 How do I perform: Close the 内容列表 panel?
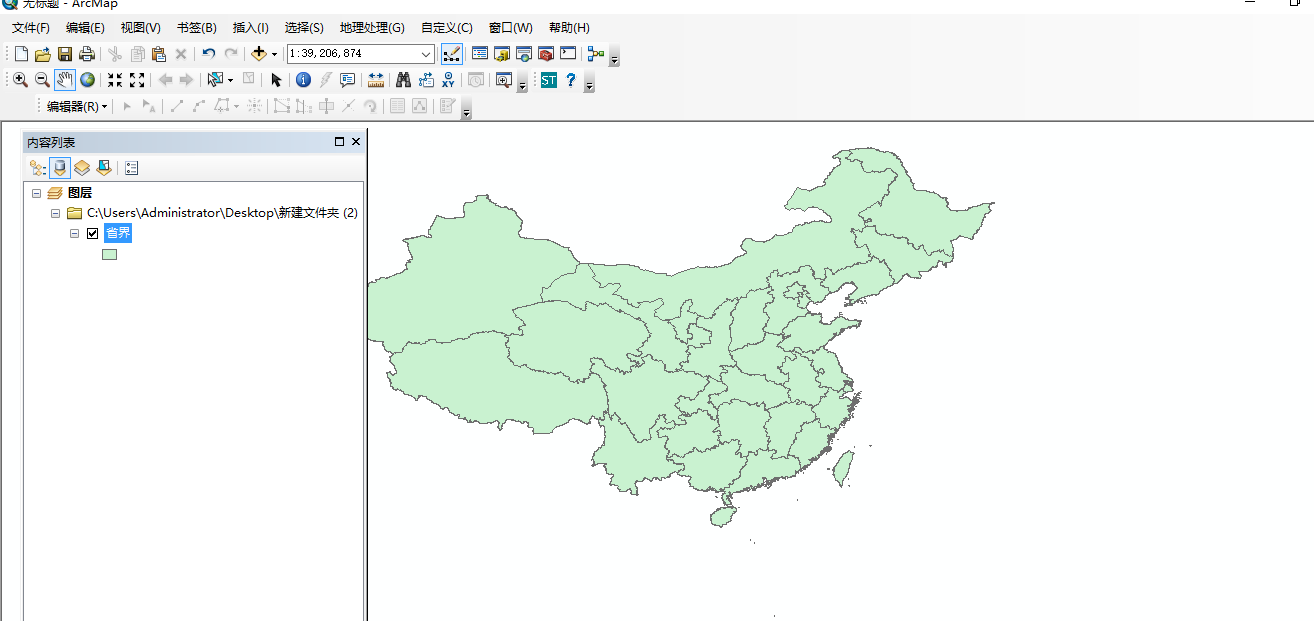tap(356, 142)
